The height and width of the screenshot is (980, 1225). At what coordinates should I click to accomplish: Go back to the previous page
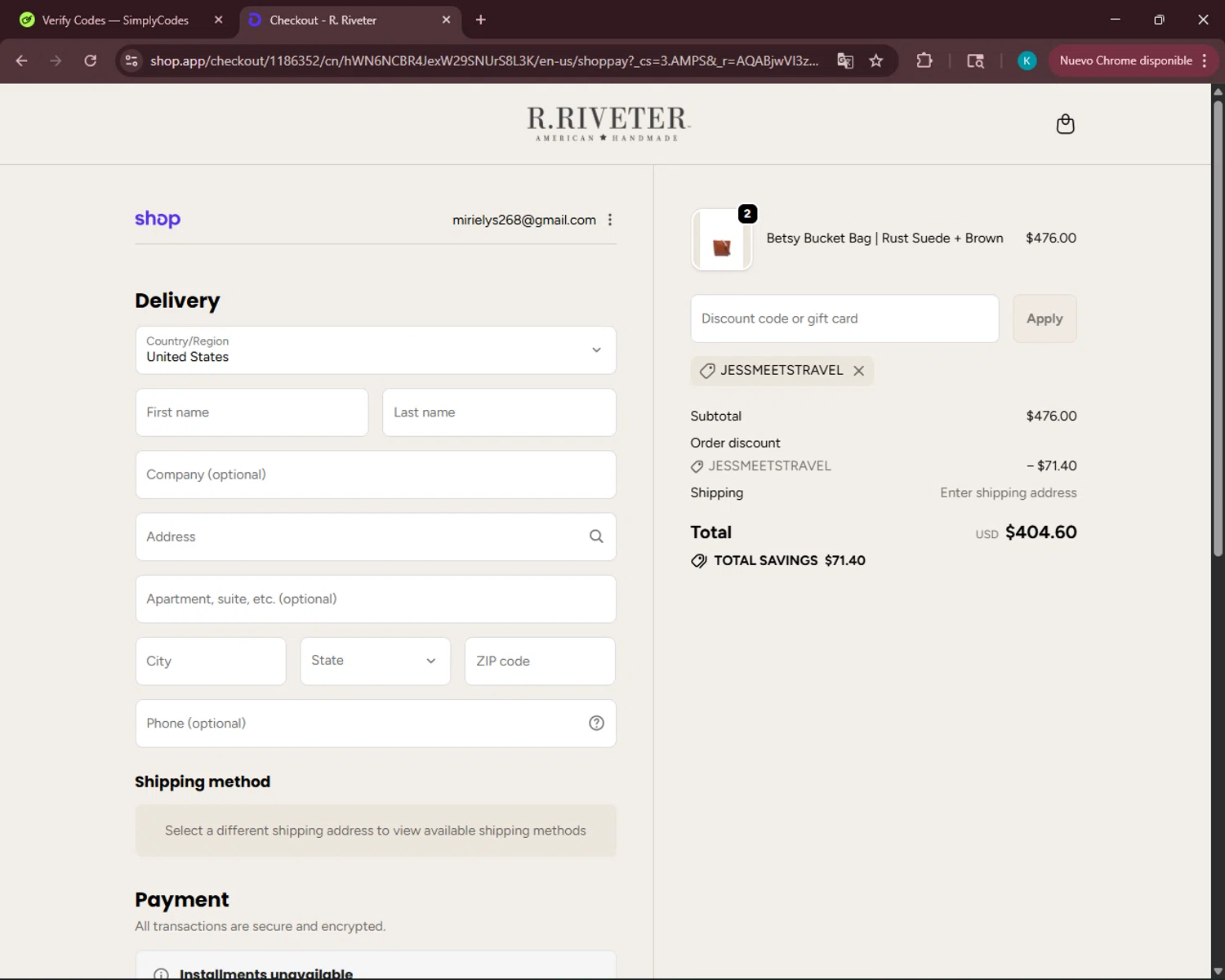pyautogui.click(x=22, y=60)
